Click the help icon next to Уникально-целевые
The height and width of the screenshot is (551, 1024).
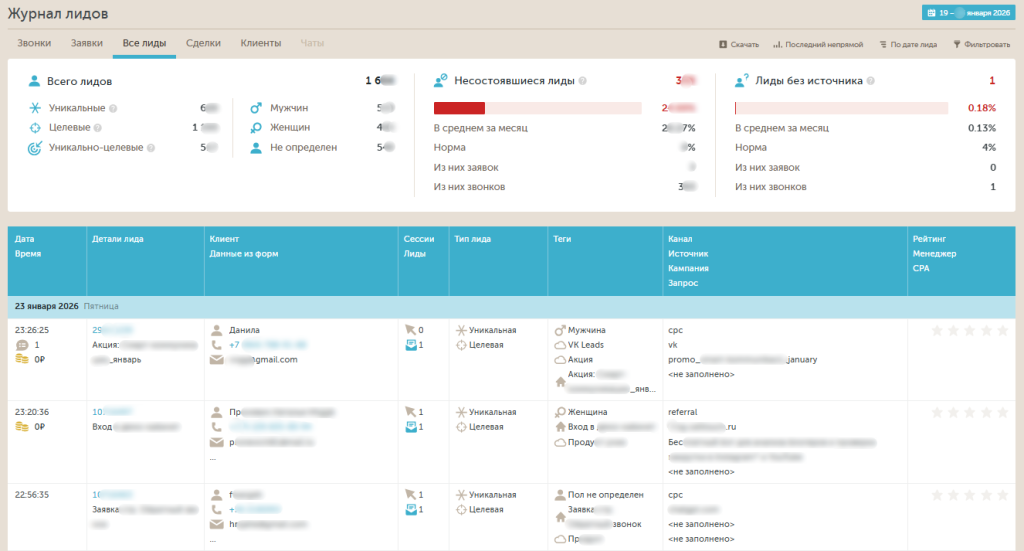pos(151,148)
